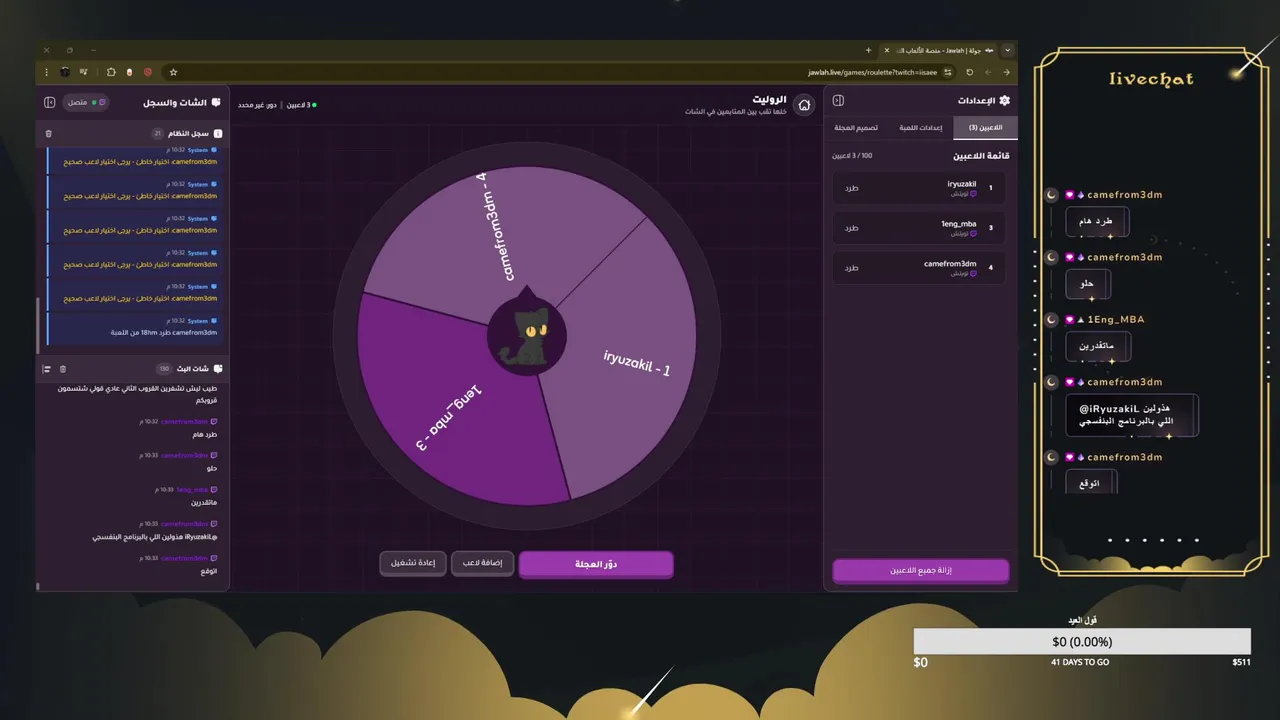Click the chat bubble icon beside الشات والسجل
1280x720 pixels.
[216, 102]
